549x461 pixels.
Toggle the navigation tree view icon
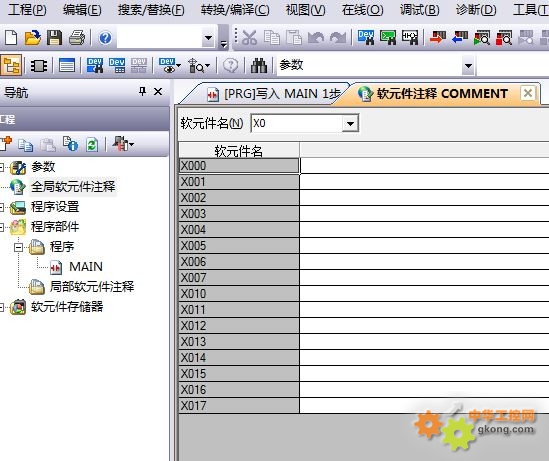click(x=11, y=65)
